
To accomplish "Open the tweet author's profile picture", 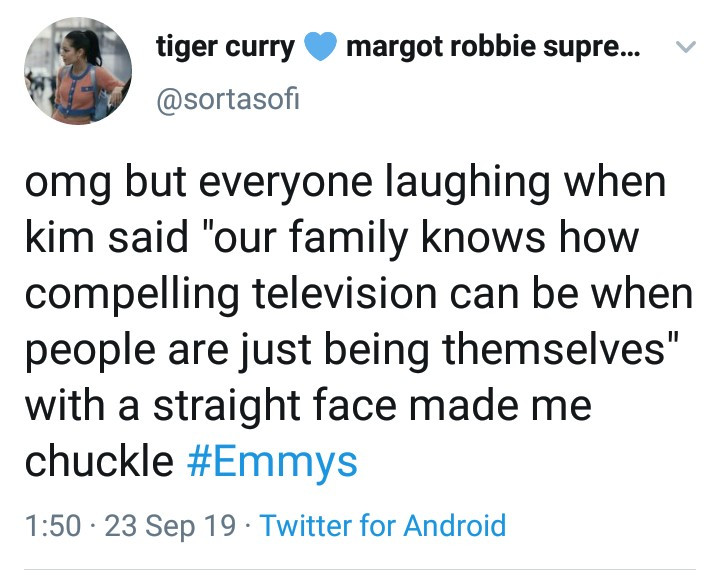I will [x=78, y=71].
